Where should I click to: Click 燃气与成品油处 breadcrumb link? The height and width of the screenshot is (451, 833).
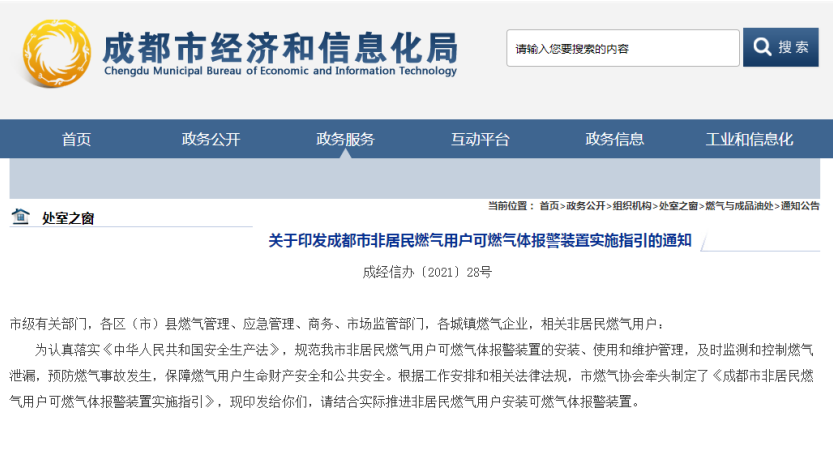[x=739, y=206]
